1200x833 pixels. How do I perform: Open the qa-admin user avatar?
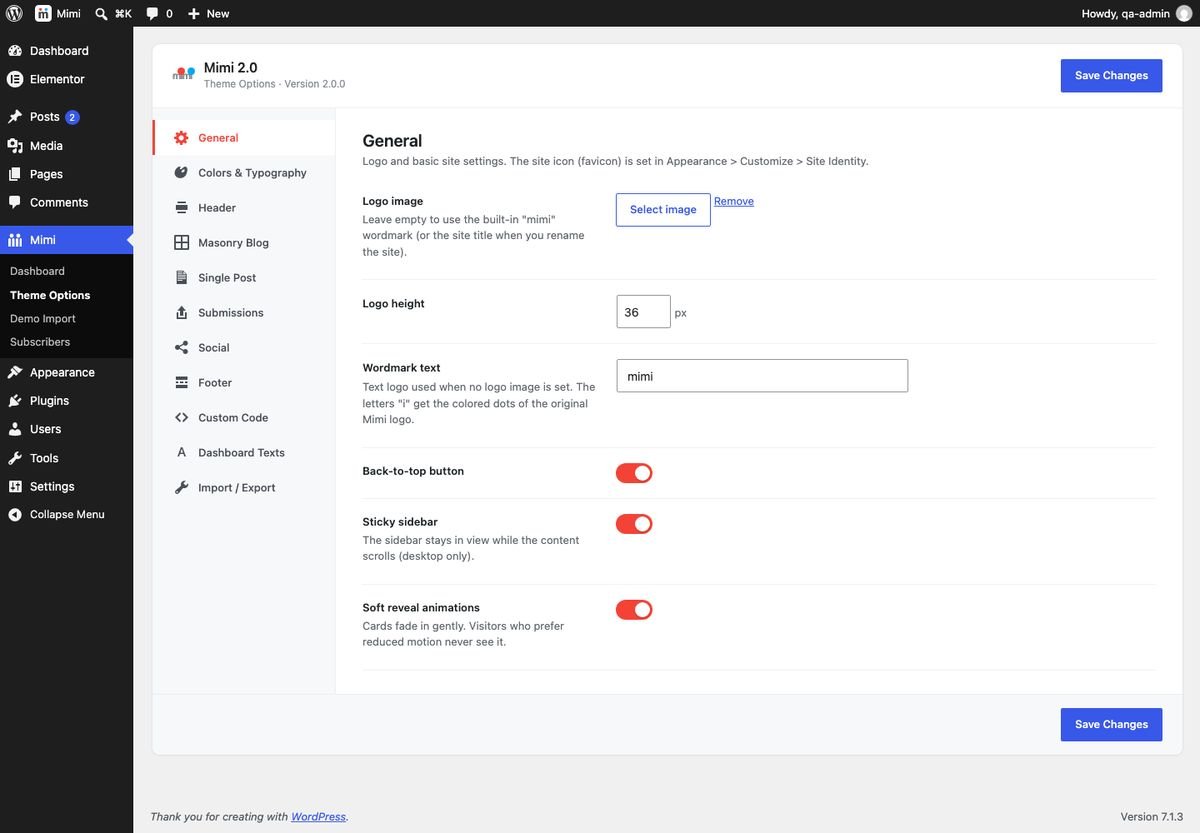1184,13
